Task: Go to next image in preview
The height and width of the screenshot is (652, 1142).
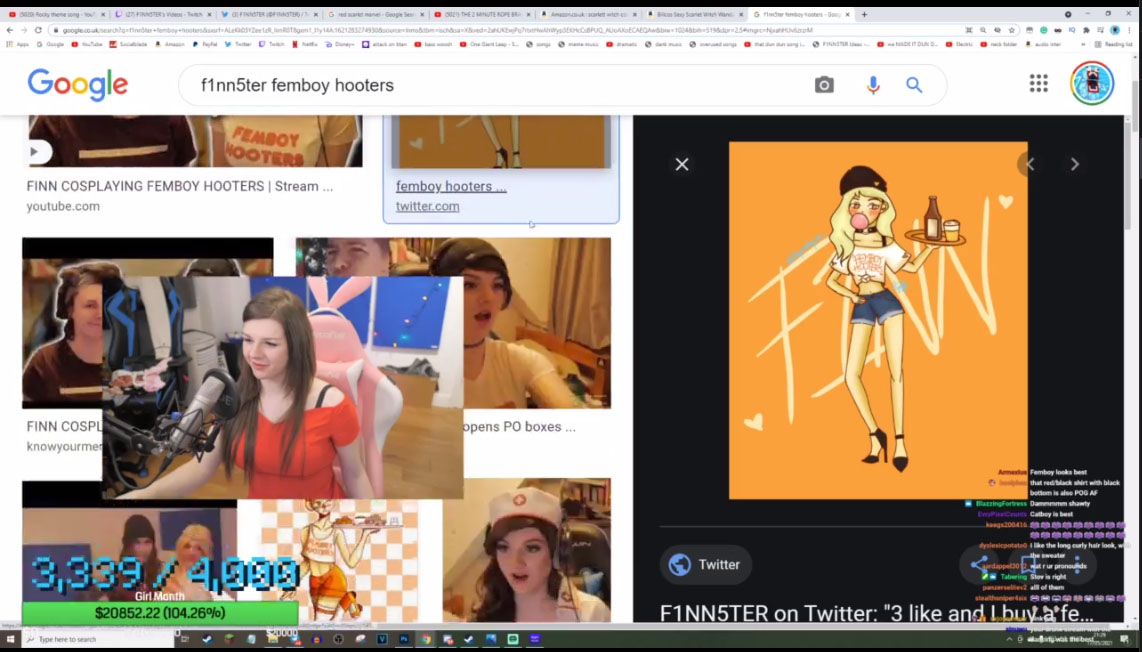Action: (1074, 165)
